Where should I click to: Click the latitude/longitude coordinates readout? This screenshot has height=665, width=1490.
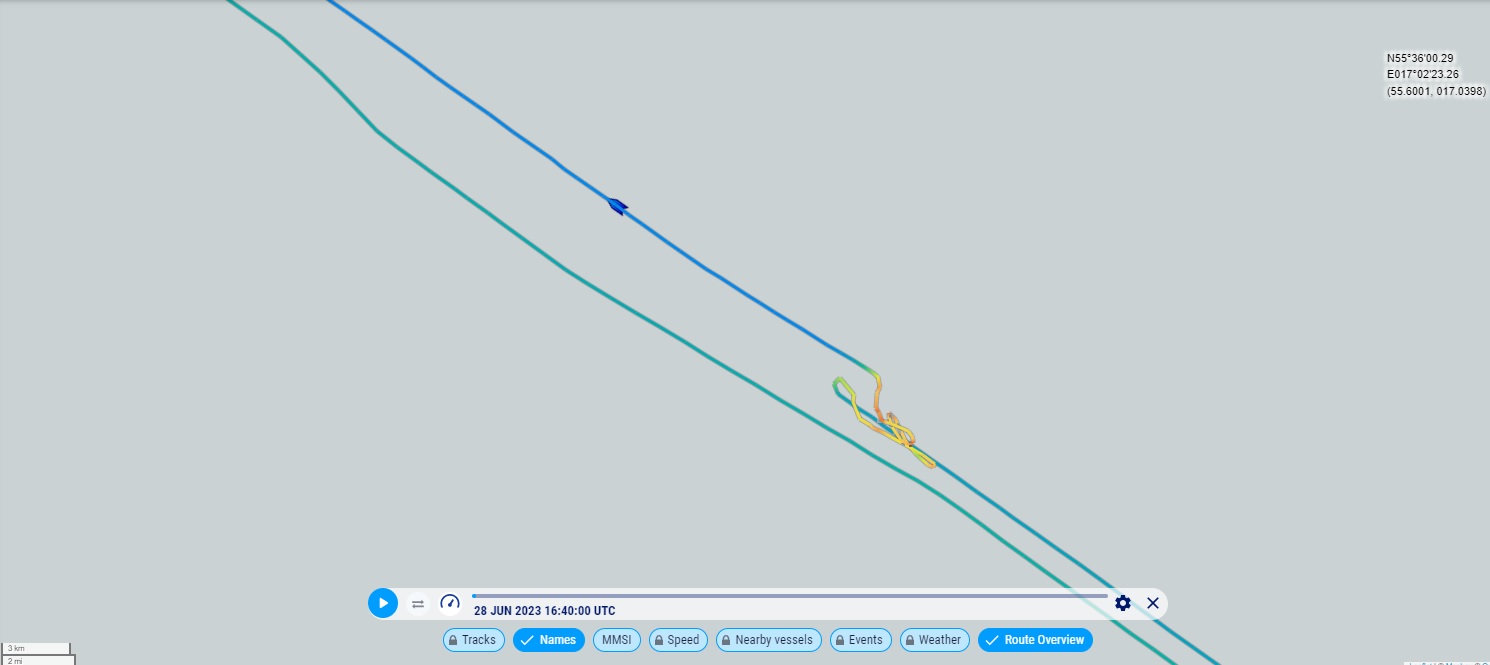click(x=1435, y=75)
